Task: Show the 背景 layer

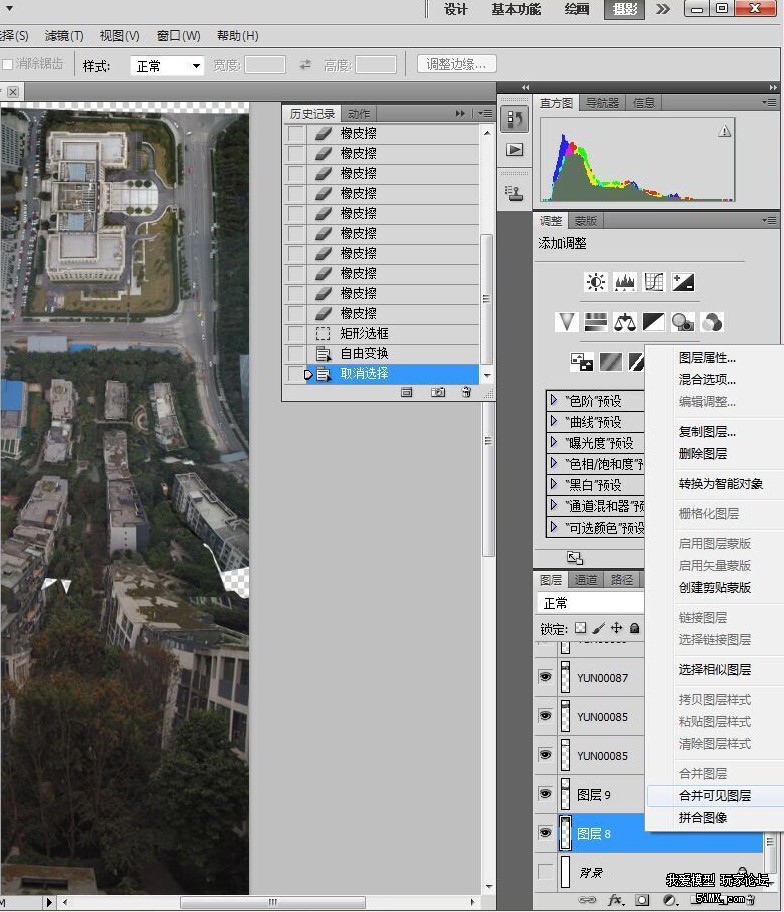Action: (545, 872)
